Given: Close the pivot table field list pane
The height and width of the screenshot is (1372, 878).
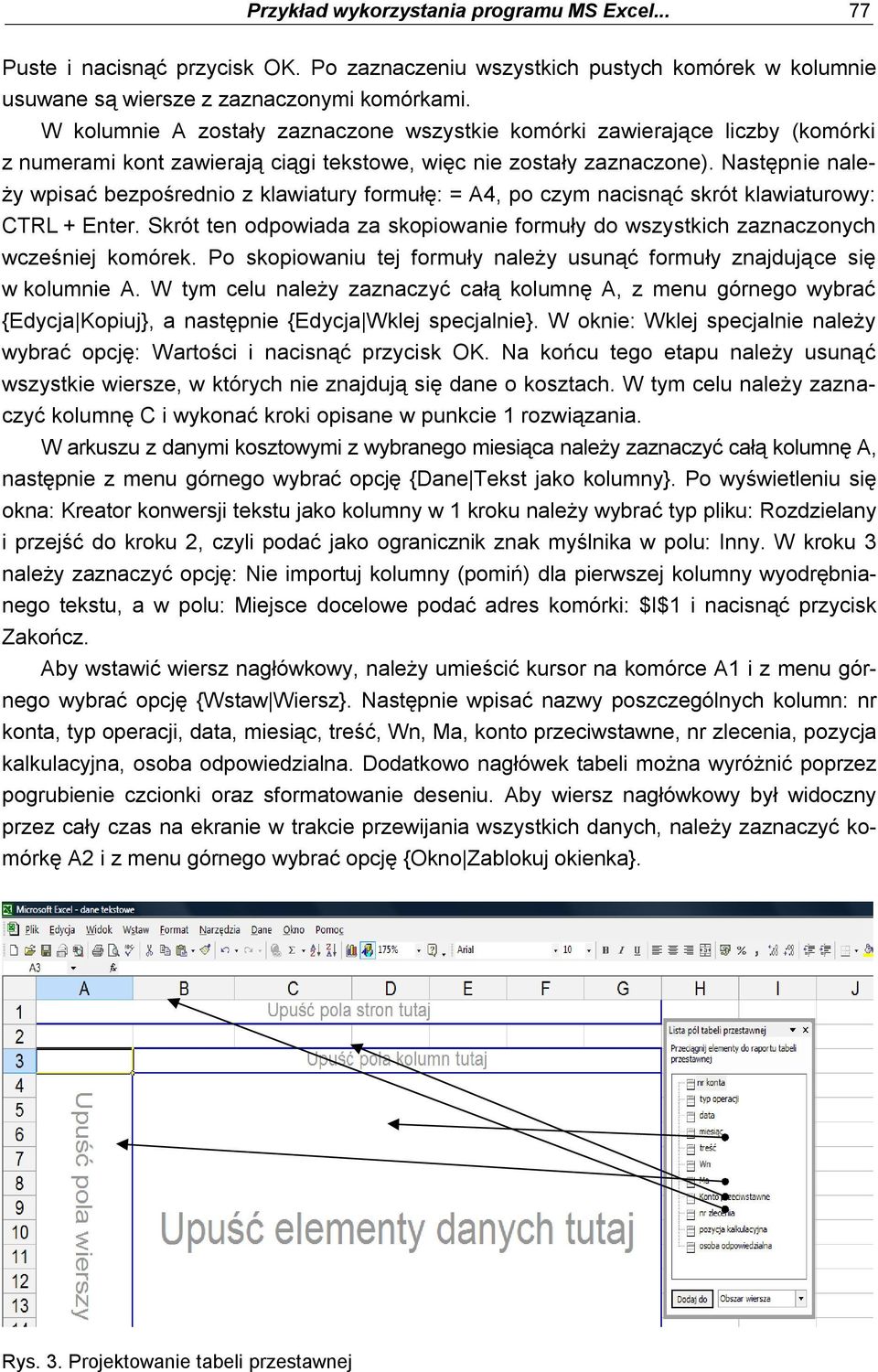Looking at the screenshot, I should tap(806, 1030).
